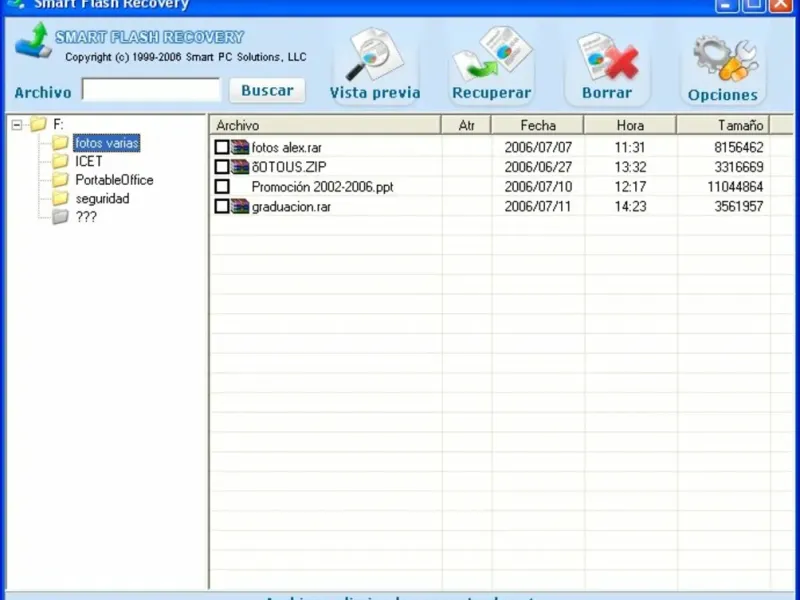Select the file name fotos alex.rar
This screenshot has width=800, height=600.
(287, 147)
